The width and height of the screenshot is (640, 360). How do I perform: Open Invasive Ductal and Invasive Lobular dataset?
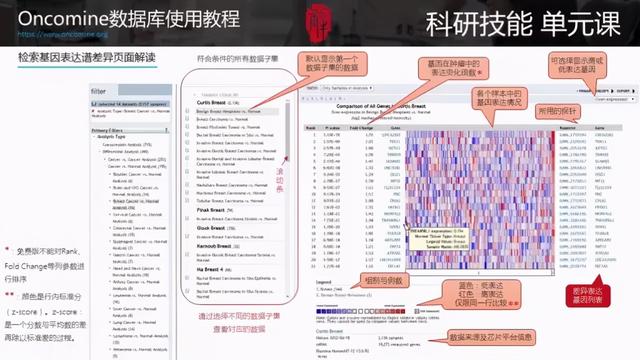pos(236,161)
